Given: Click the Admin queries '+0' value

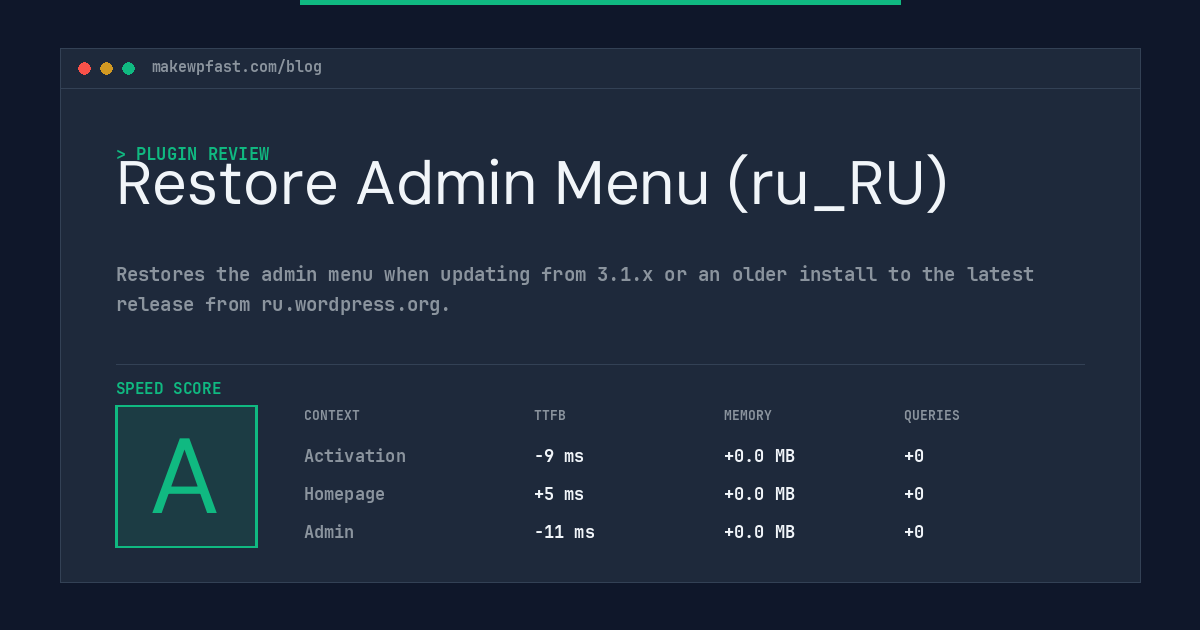Looking at the screenshot, I should [x=914, y=532].
